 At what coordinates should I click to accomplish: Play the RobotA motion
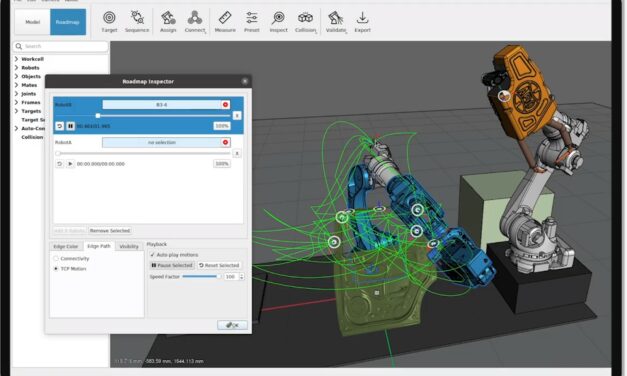click(70, 164)
